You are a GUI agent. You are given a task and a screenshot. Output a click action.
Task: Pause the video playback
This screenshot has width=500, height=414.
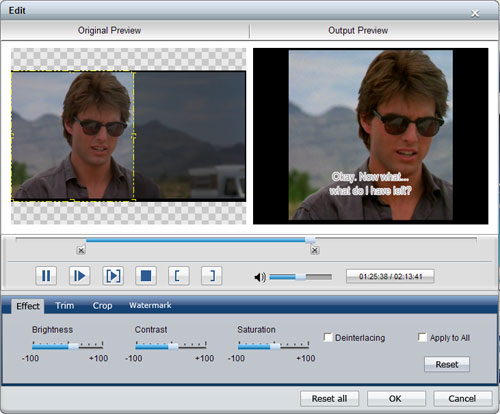46,276
